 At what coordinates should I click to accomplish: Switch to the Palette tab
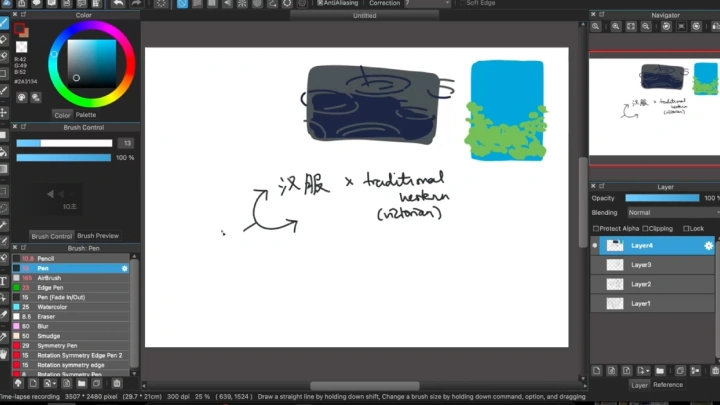pos(86,115)
